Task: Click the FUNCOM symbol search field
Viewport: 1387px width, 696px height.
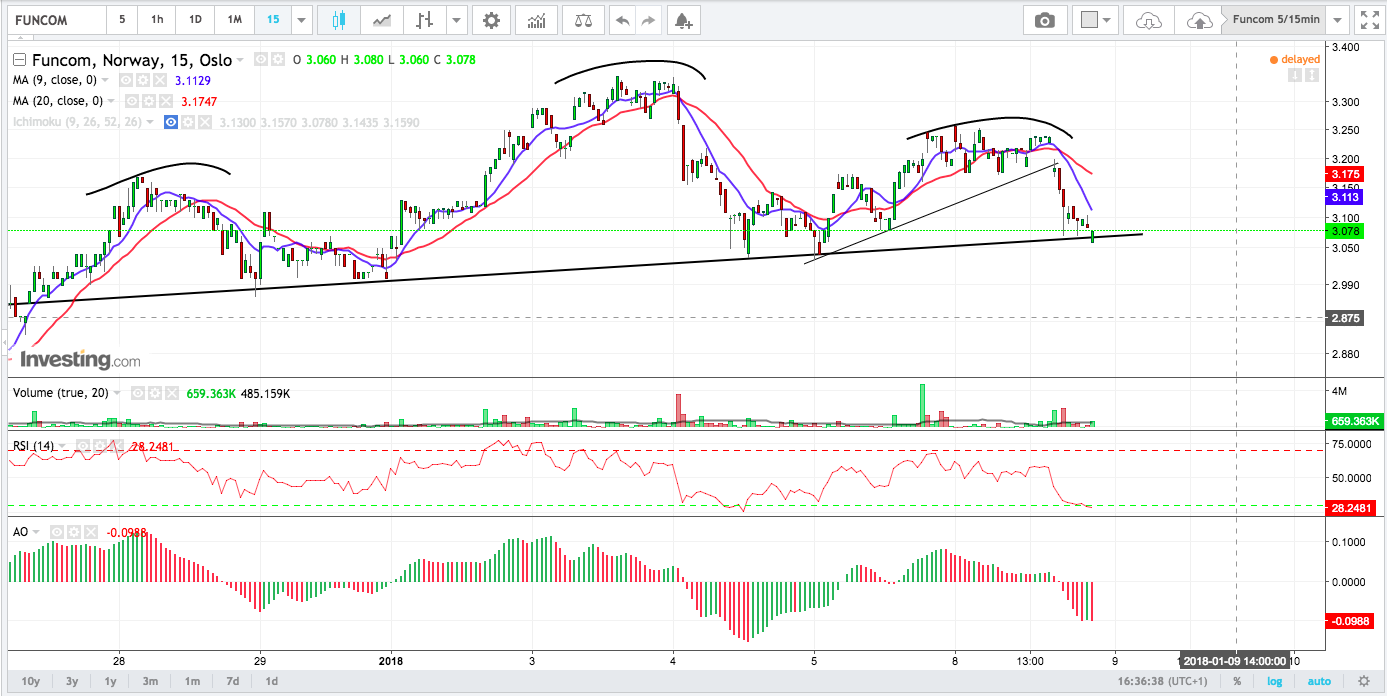Action: tap(55, 20)
